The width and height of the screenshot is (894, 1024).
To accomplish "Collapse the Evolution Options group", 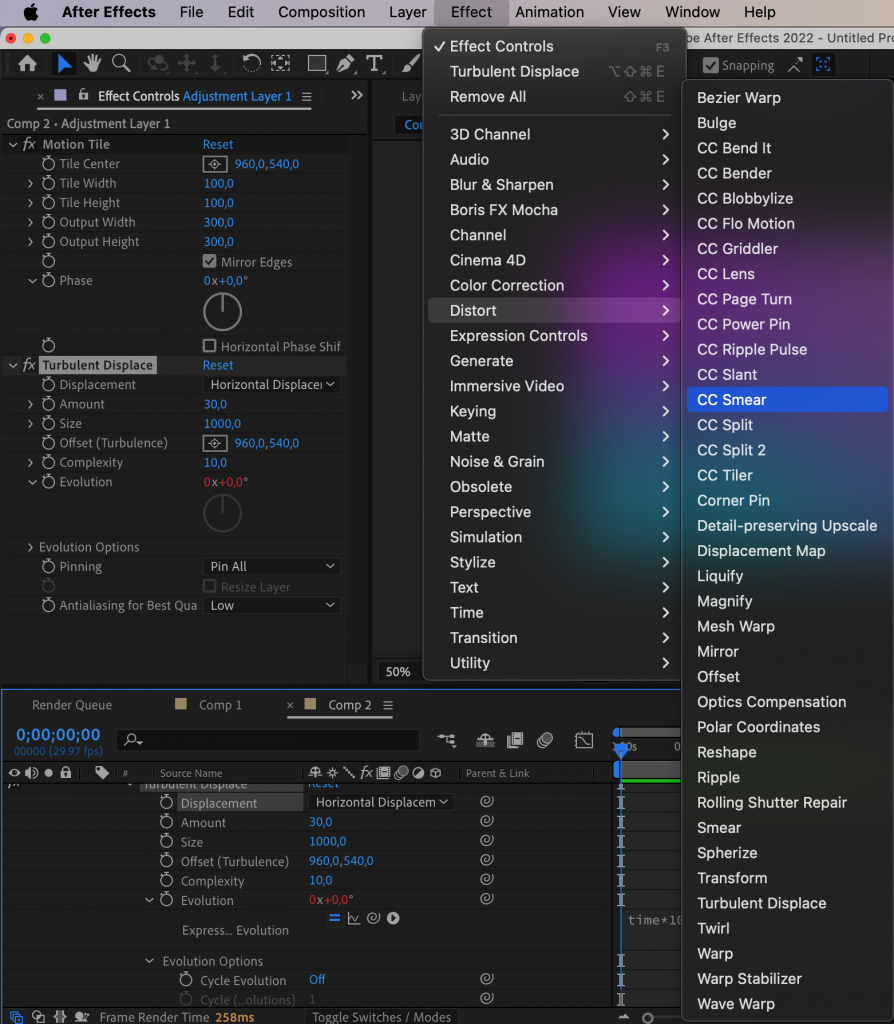I will click(149, 959).
